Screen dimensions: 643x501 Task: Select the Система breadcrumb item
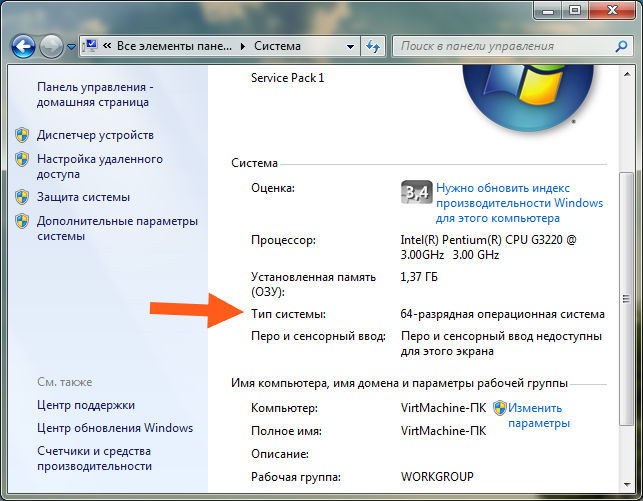pos(277,46)
